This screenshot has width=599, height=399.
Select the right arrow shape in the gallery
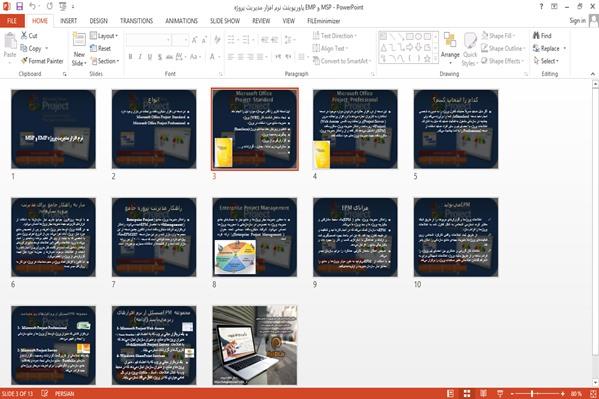410,47
